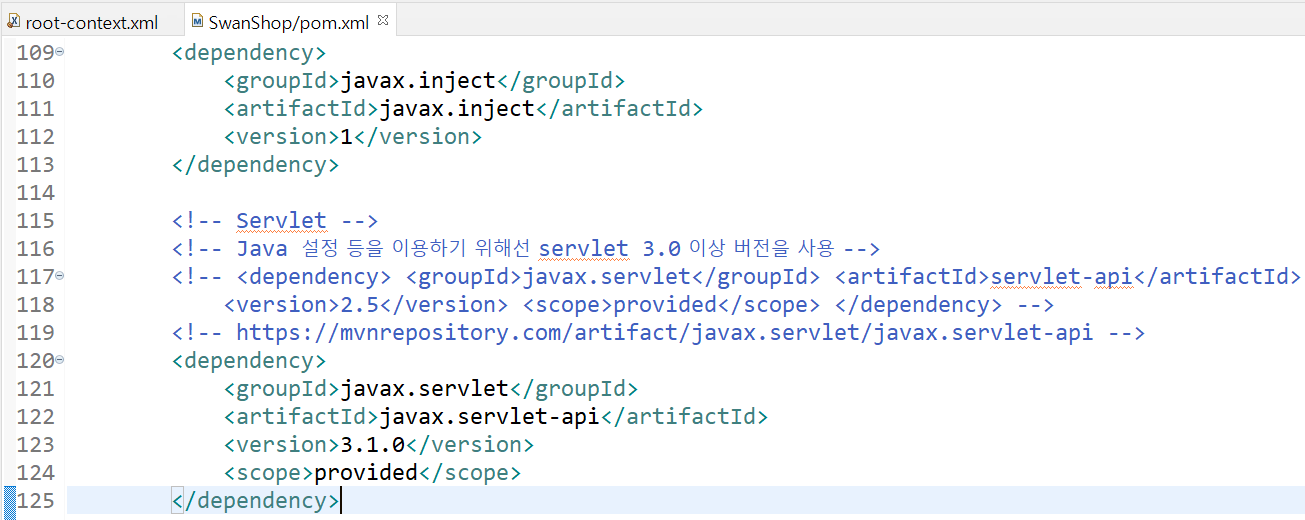This screenshot has width=1305, height=520.
Task: Click the opening dependency tag on line 120
Action: coord(249,360)
